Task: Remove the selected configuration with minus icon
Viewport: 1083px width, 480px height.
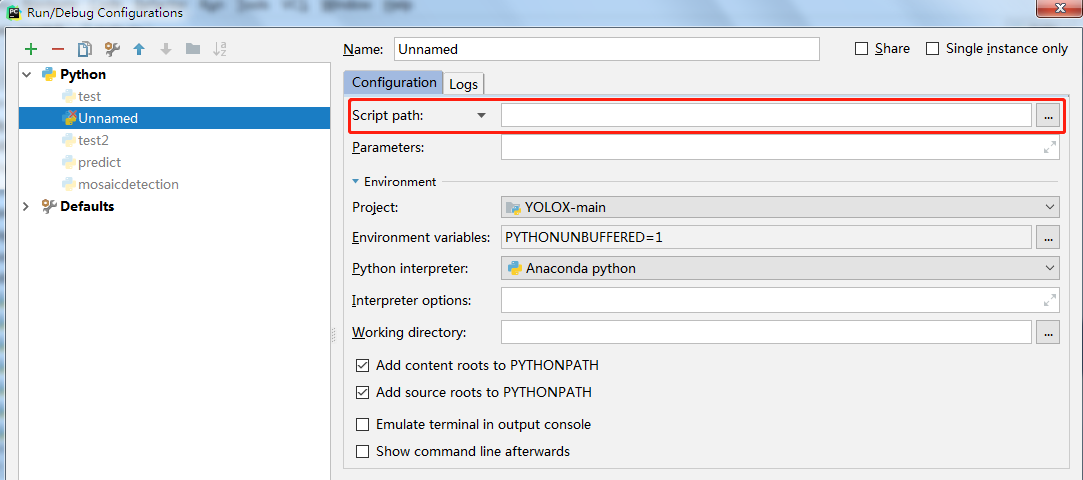Action: (58, 49)
